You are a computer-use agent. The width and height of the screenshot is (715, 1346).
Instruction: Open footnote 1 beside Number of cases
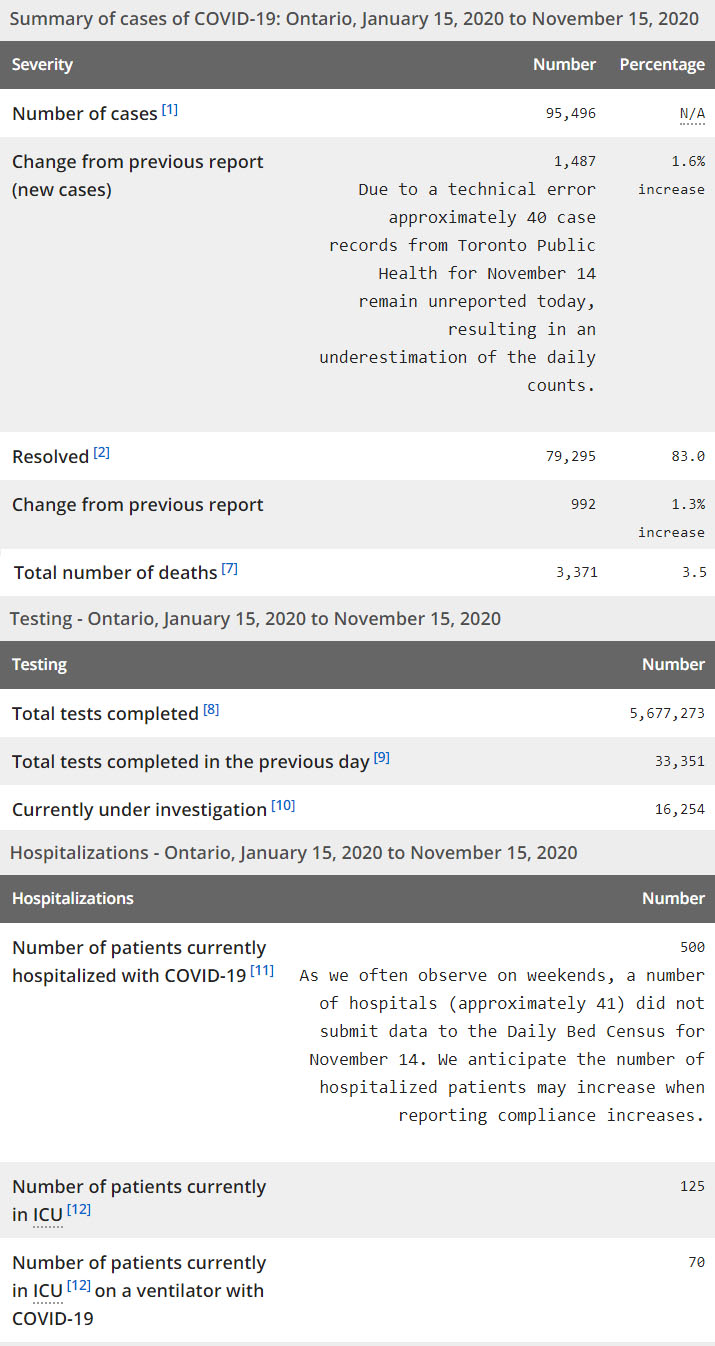click(170, 109)
